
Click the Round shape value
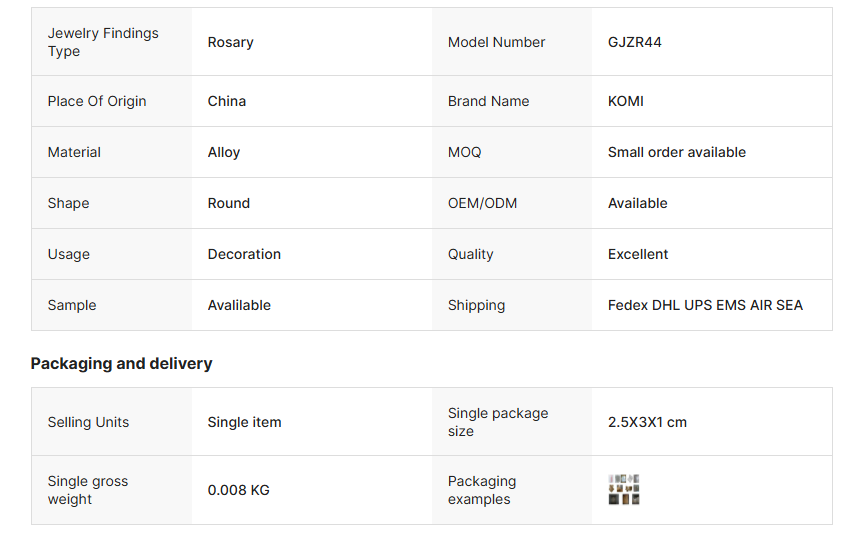coord(229,203)
